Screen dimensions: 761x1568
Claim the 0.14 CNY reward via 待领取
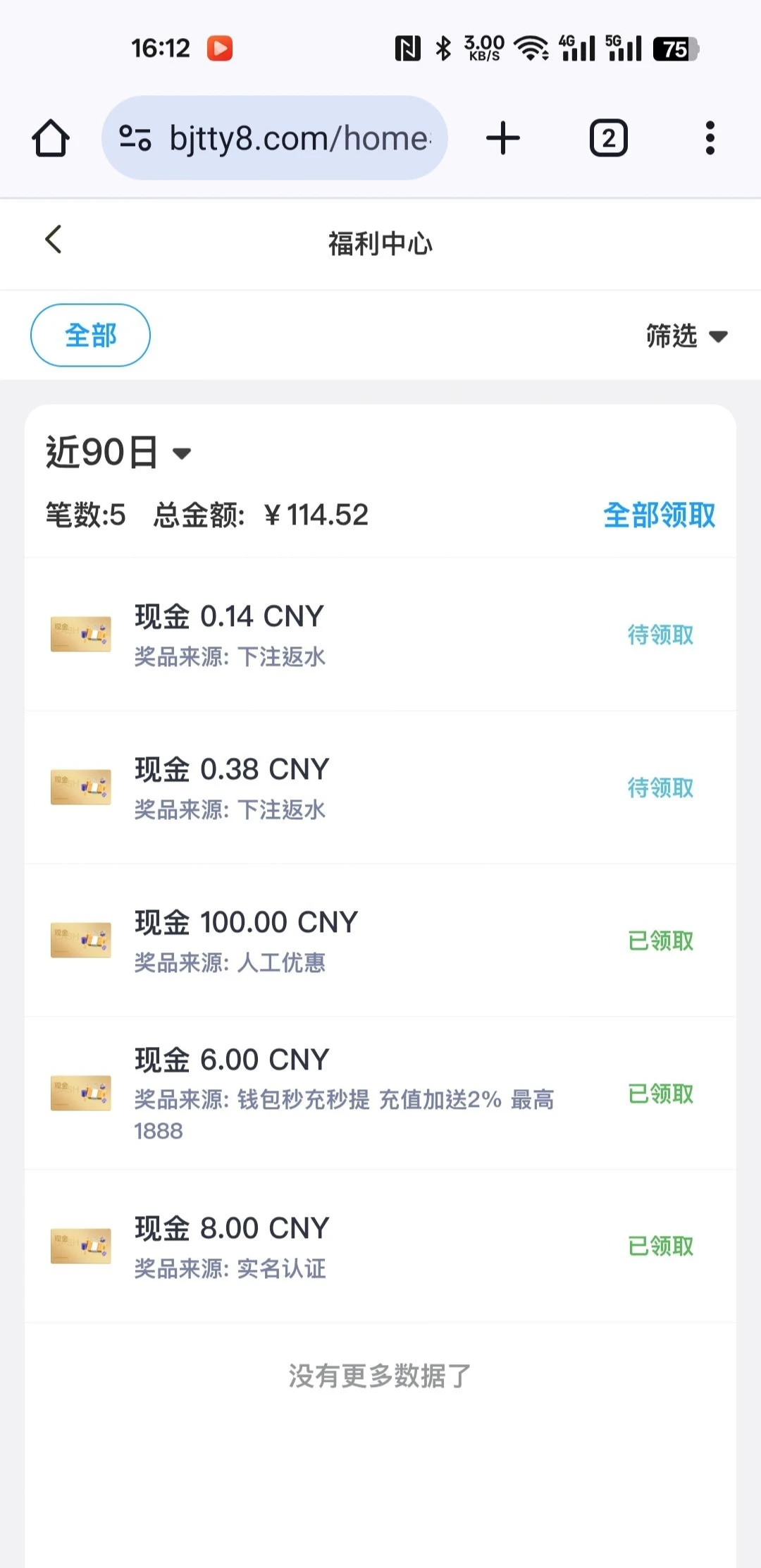click(660, 635)
